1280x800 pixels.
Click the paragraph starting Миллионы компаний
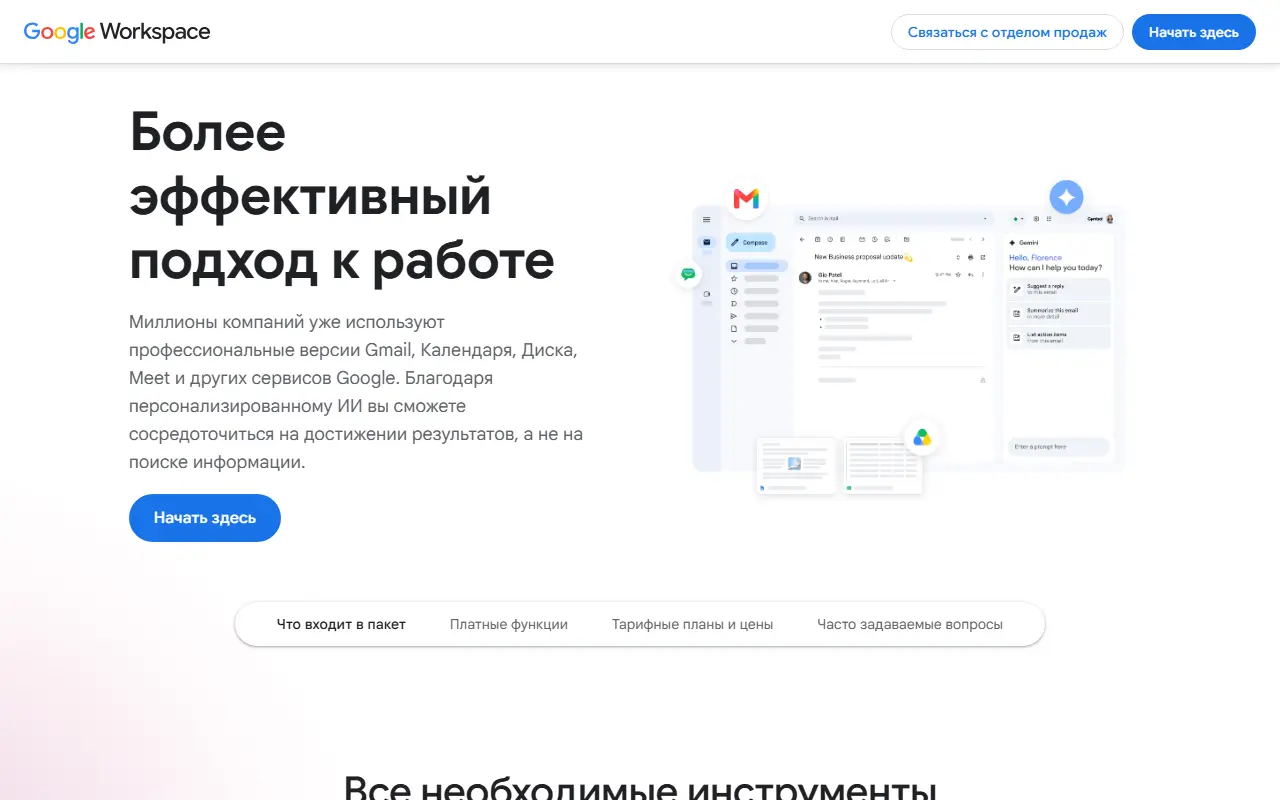pos(356,392)
